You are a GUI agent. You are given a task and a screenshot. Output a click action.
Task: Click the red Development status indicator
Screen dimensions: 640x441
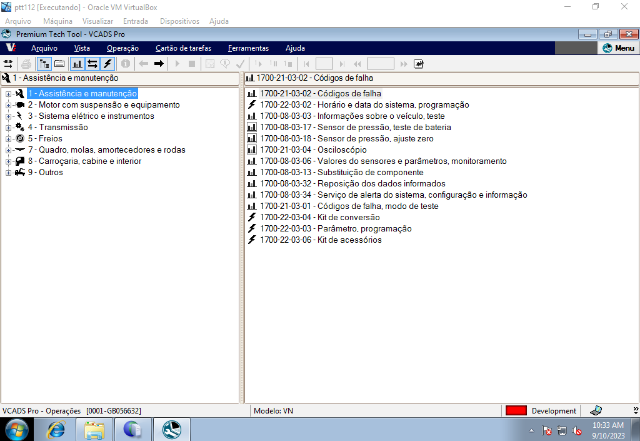click(516, 410)
